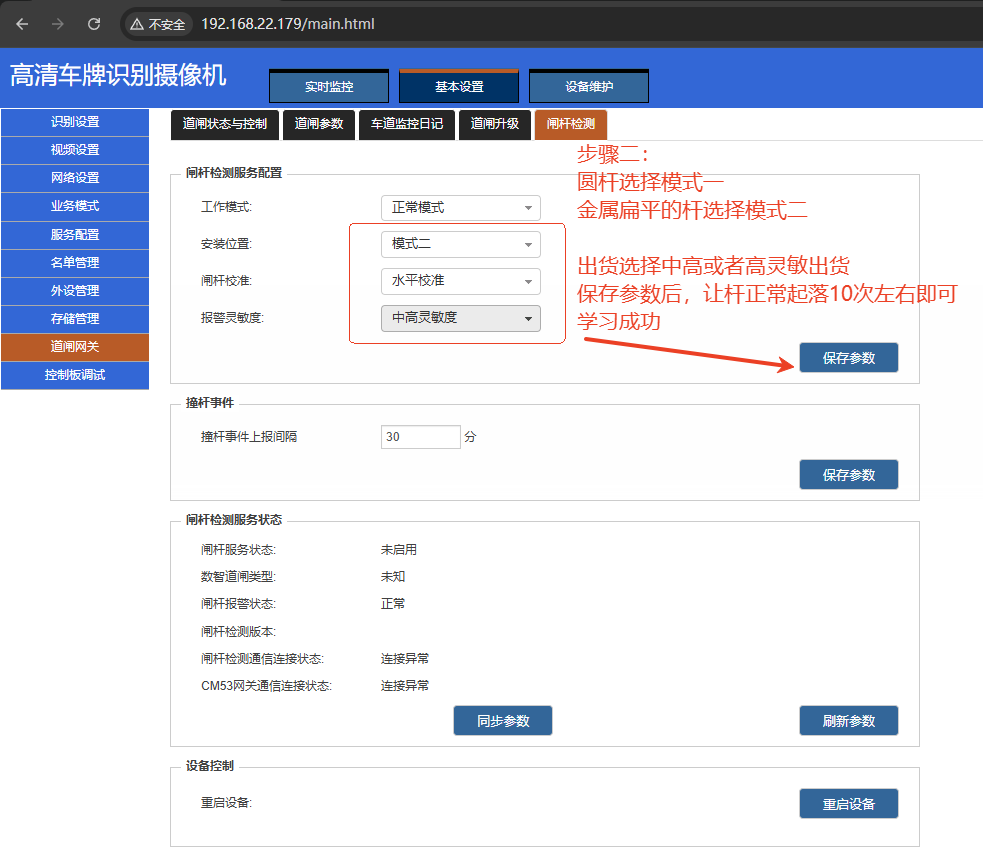Open the 闸杆校准 水平校准 dropdown
This screenshot has width=983, height=852.
click(x=461, y=281)
